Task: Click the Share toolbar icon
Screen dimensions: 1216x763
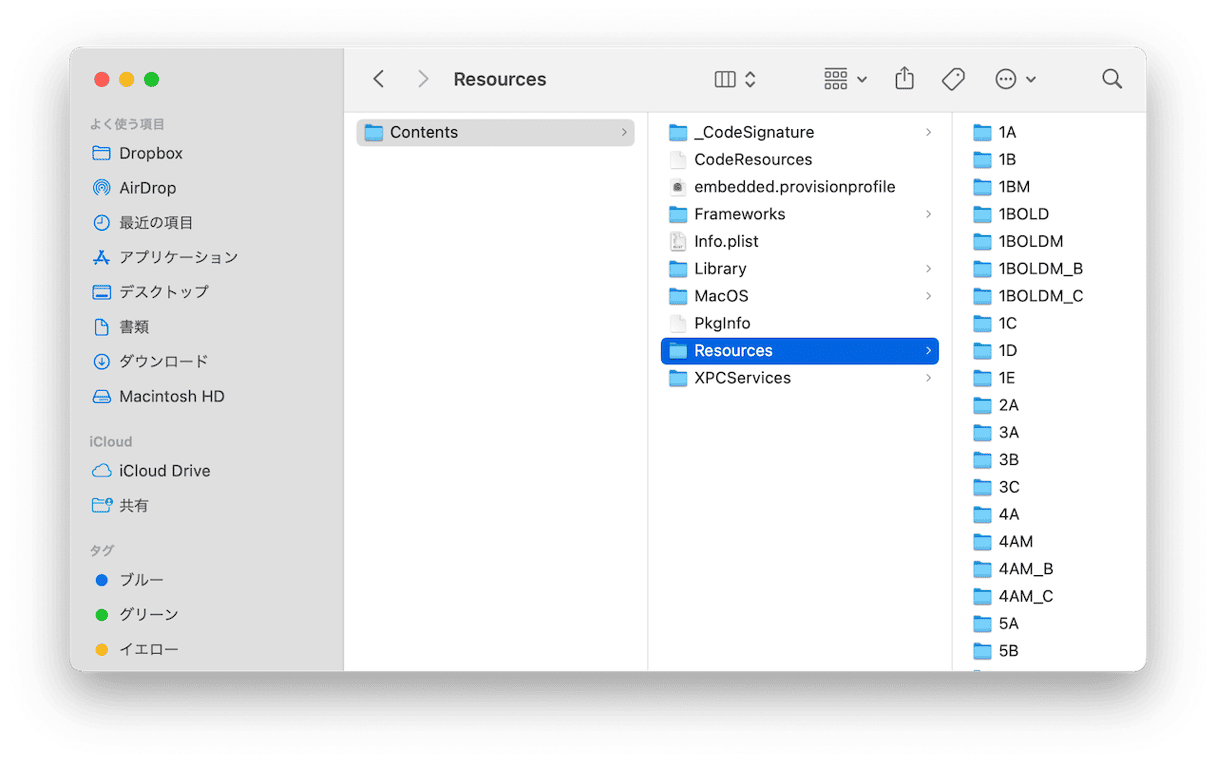Action: point(904,79)
